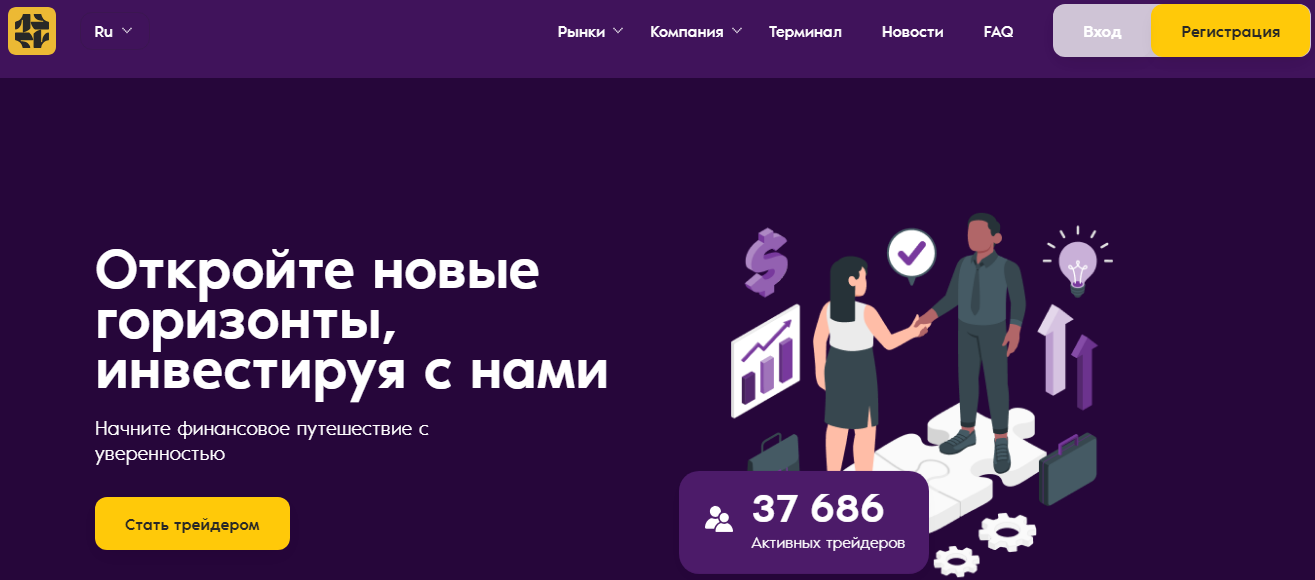Click the Регистрация button

coord(1230,31)
